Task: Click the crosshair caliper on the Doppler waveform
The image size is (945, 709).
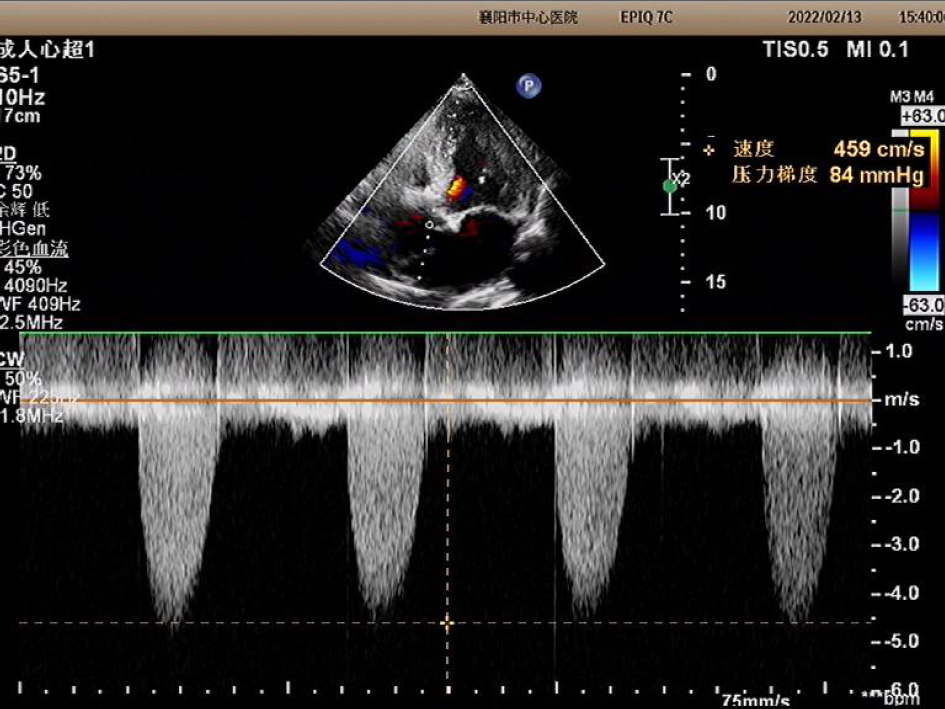Action: 447,623
